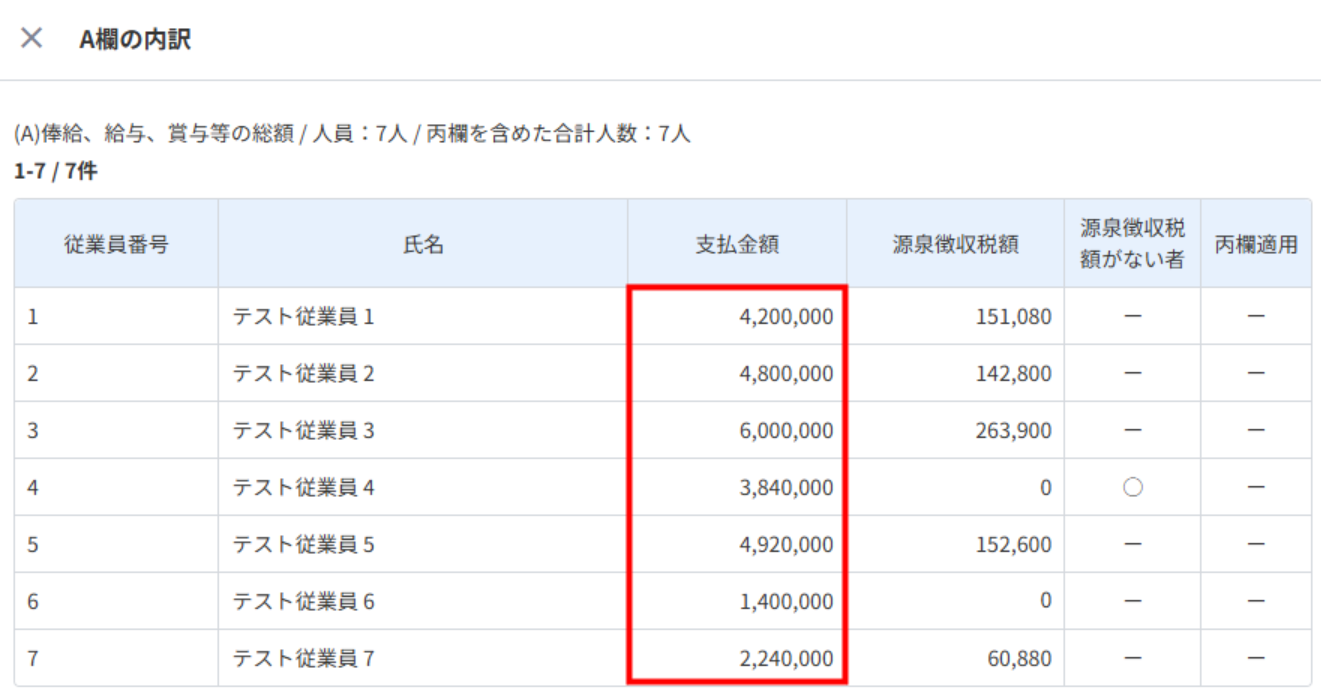Click the withholding tax value 151,080
Image resolution: width=1321 pixels, height=692 pixels.
(1012, 317)
